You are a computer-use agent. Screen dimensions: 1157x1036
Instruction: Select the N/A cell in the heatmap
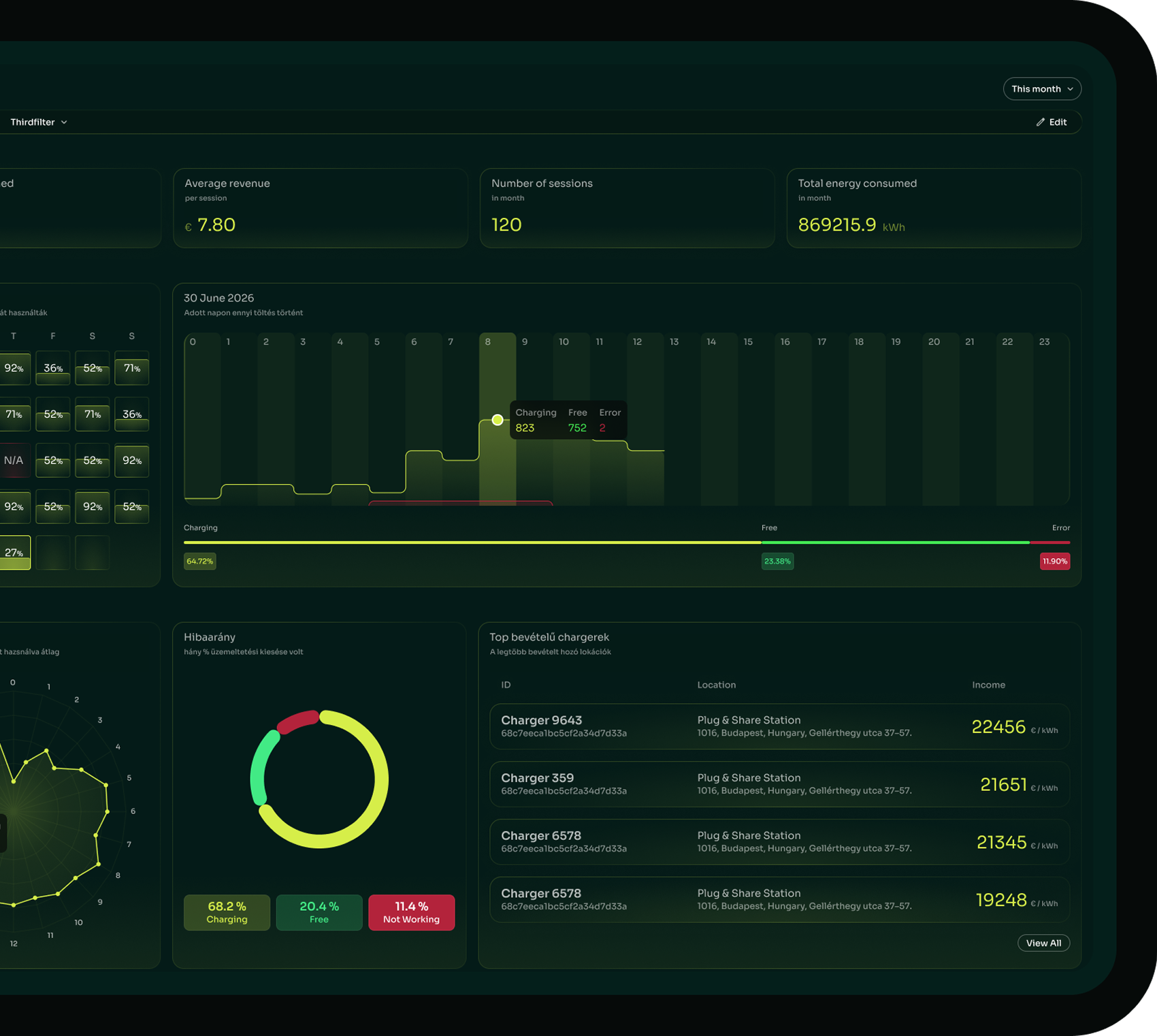14,461
